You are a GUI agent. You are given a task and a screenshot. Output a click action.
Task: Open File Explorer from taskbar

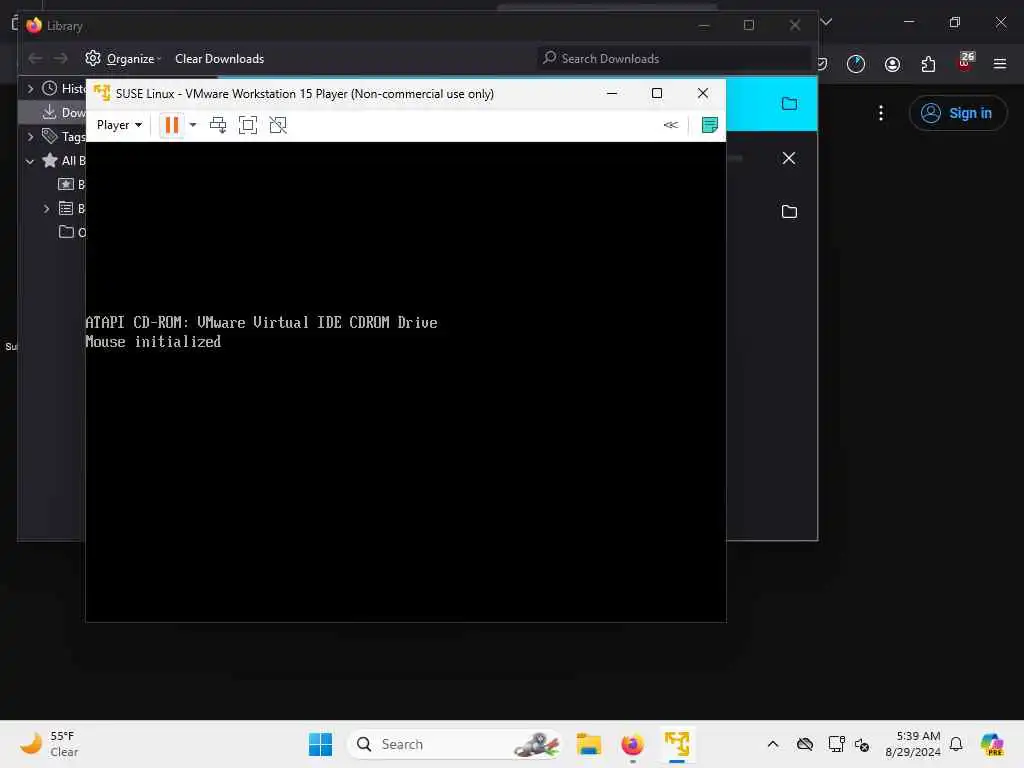click(588, 744)
